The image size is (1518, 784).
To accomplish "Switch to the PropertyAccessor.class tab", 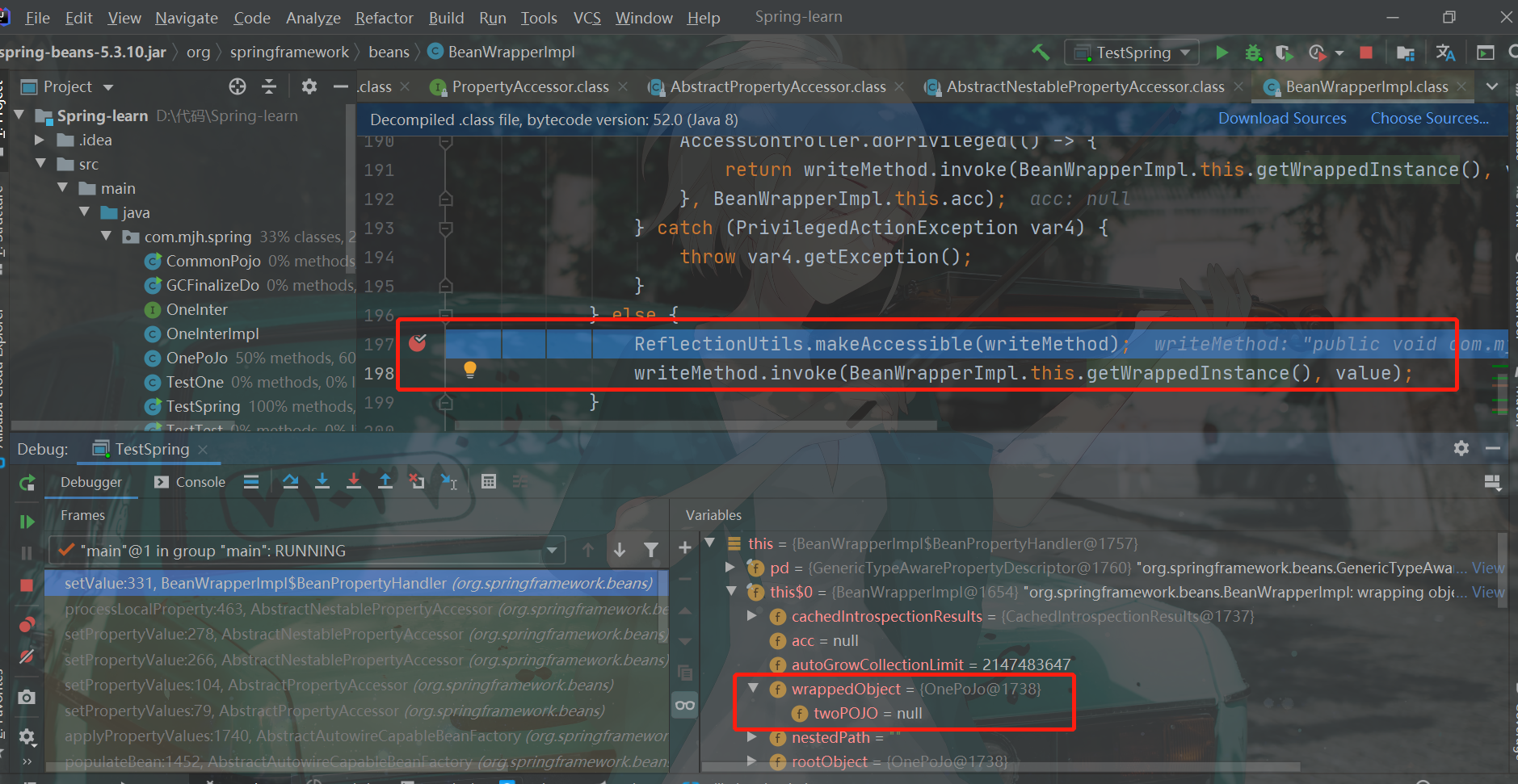I will [x=529, y=86].
